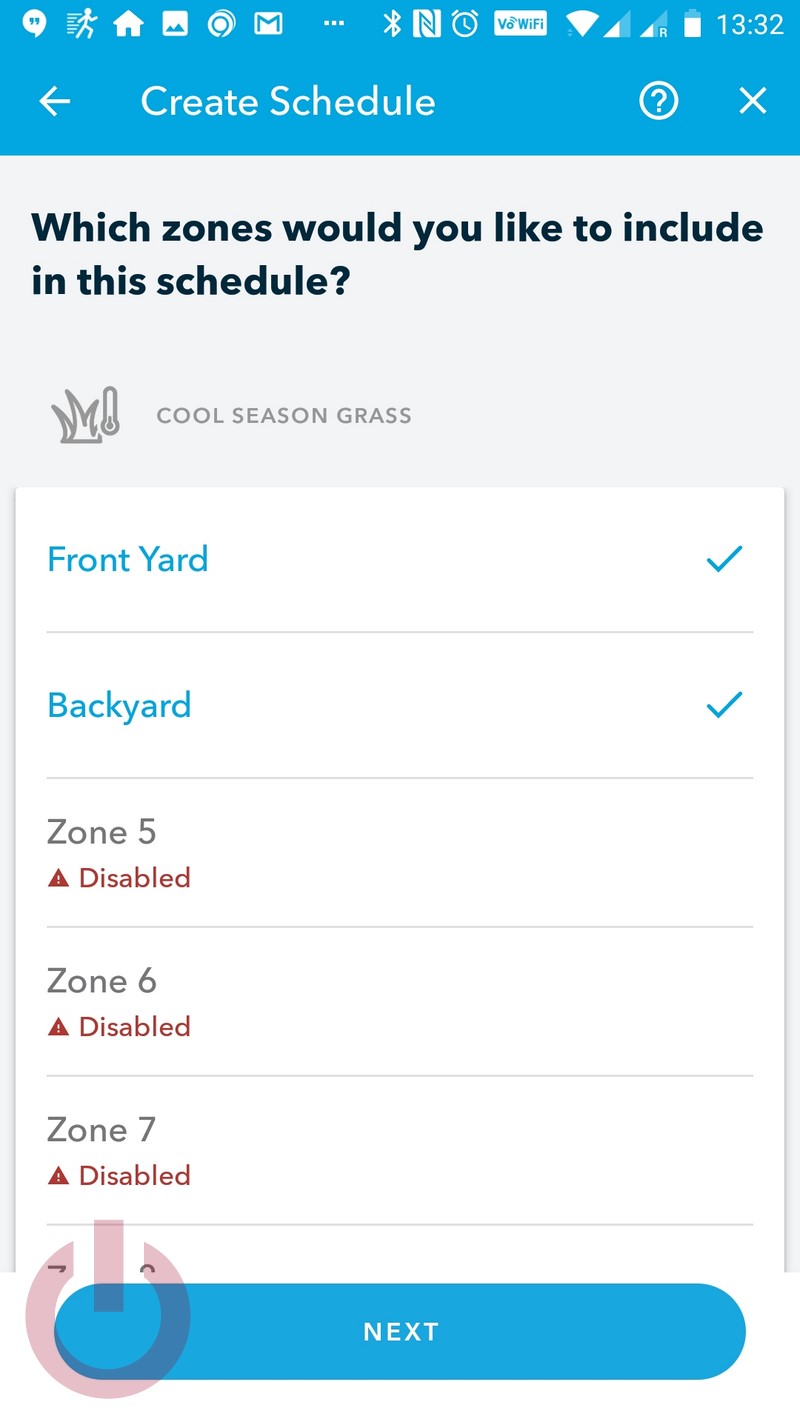Open Gmail notification in status bar
800x1422 pixels.
pyautogui.click(x=268, y=24)
